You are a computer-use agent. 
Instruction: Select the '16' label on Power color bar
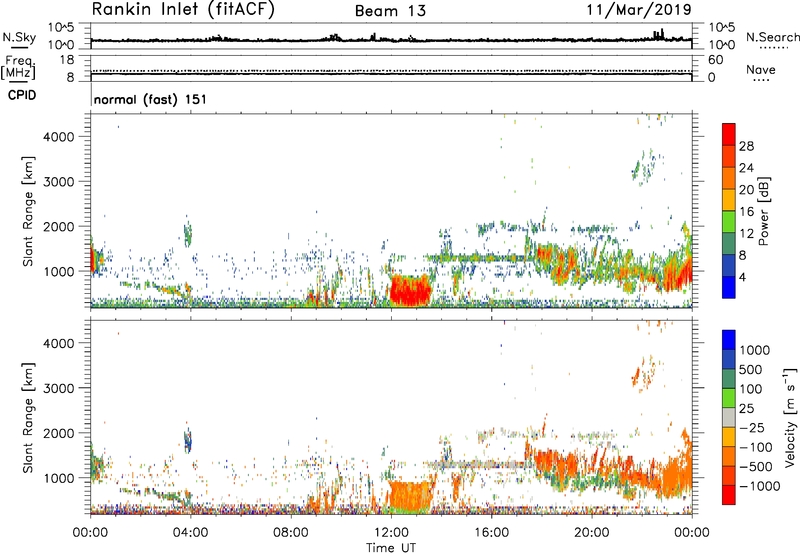(x=746, y=212)
